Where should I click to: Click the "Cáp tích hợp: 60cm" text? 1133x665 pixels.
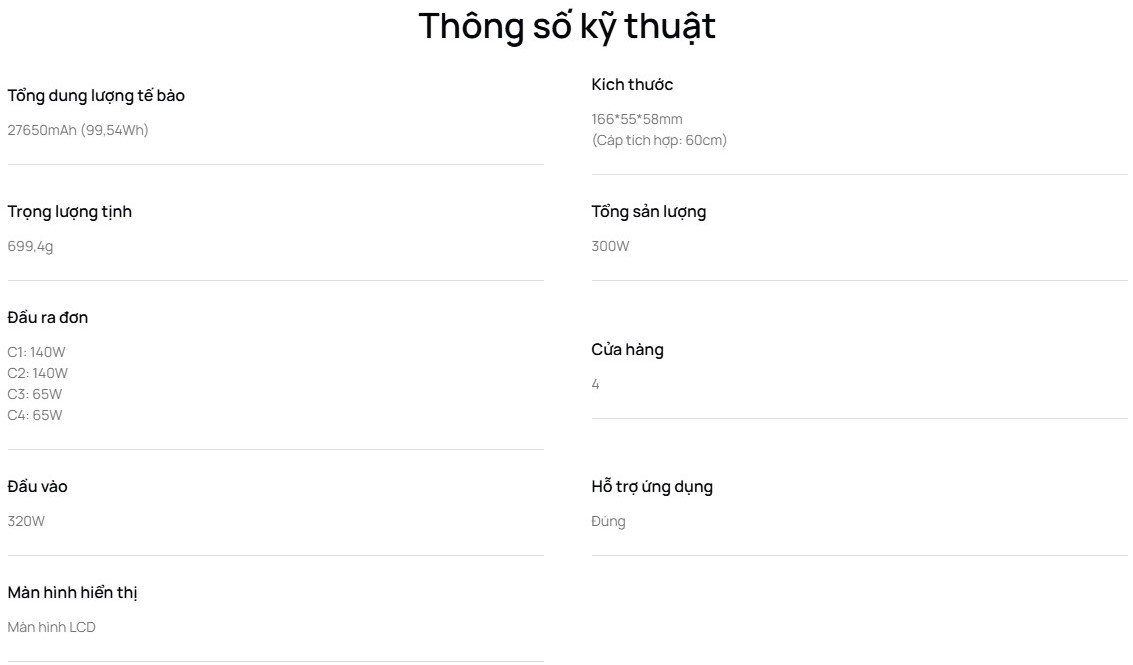click(x=660, y=140)
